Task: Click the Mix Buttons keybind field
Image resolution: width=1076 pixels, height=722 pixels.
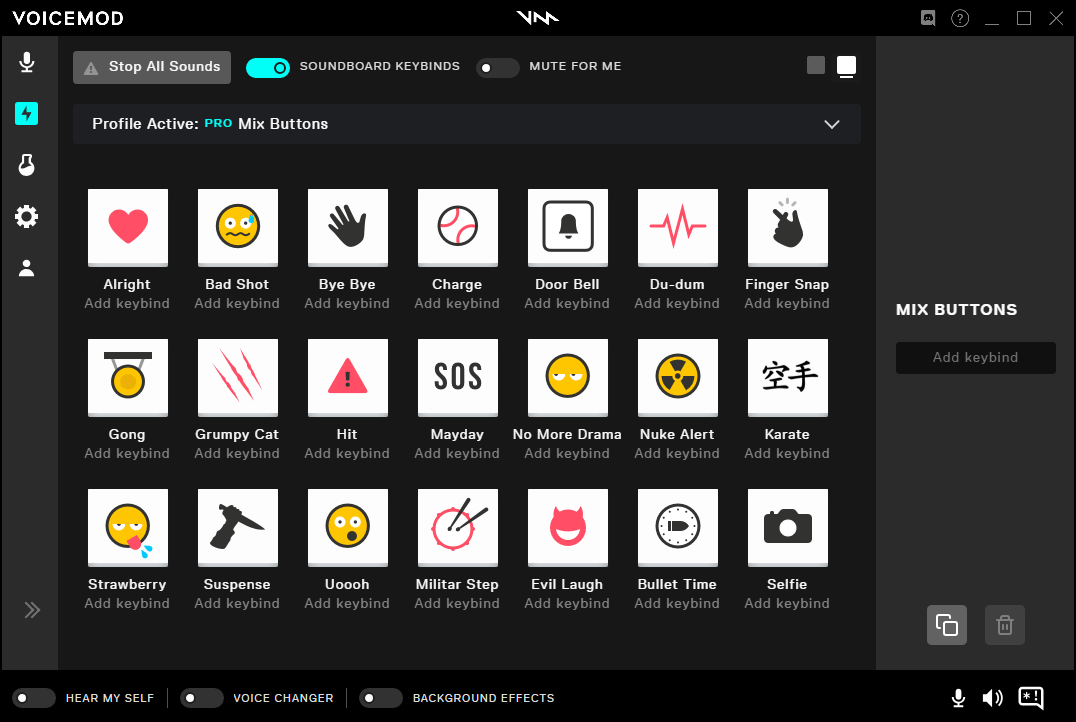Action: pos(975,357)
